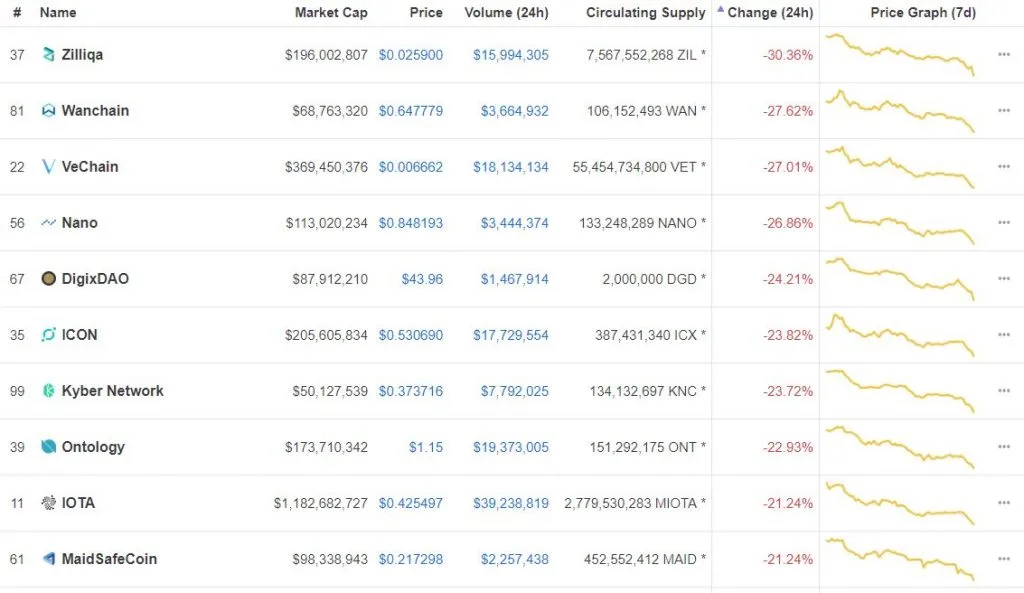The image size is (1024, 593).
Task: Click the Wanchain coin logo icon
Action: tap(48, 111)
